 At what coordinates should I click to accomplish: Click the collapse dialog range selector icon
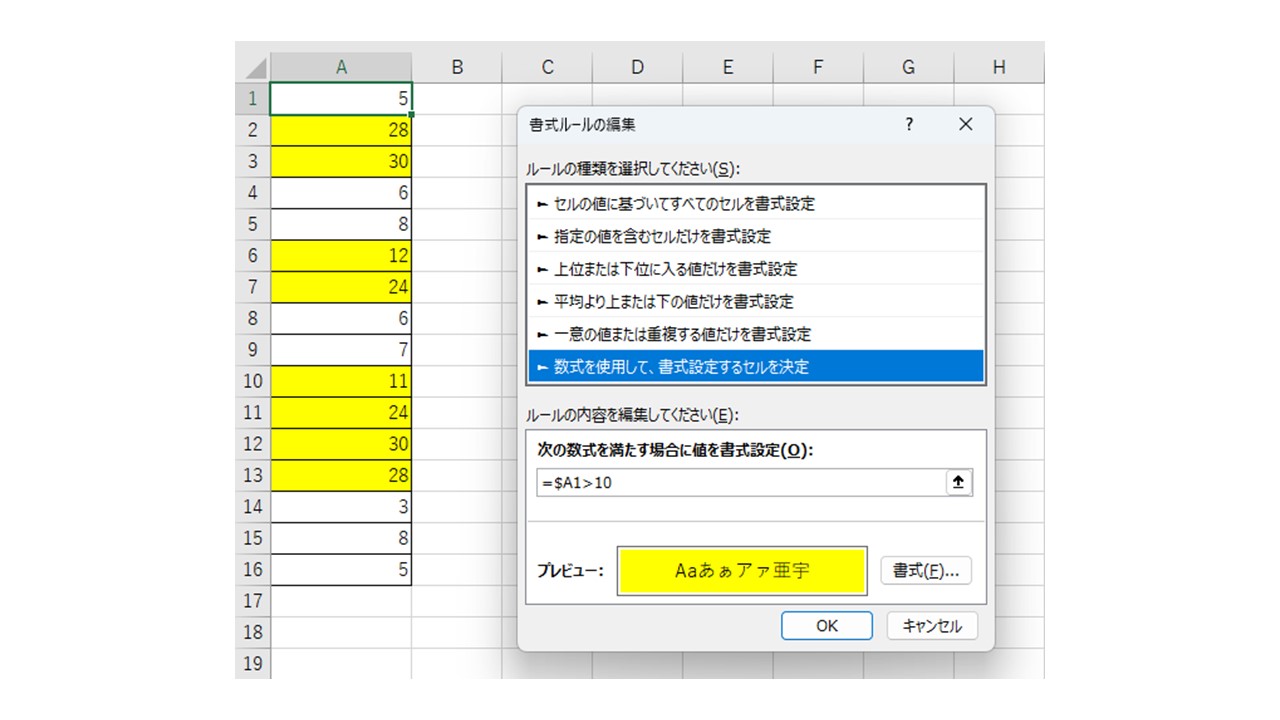(x=958, y=483)
